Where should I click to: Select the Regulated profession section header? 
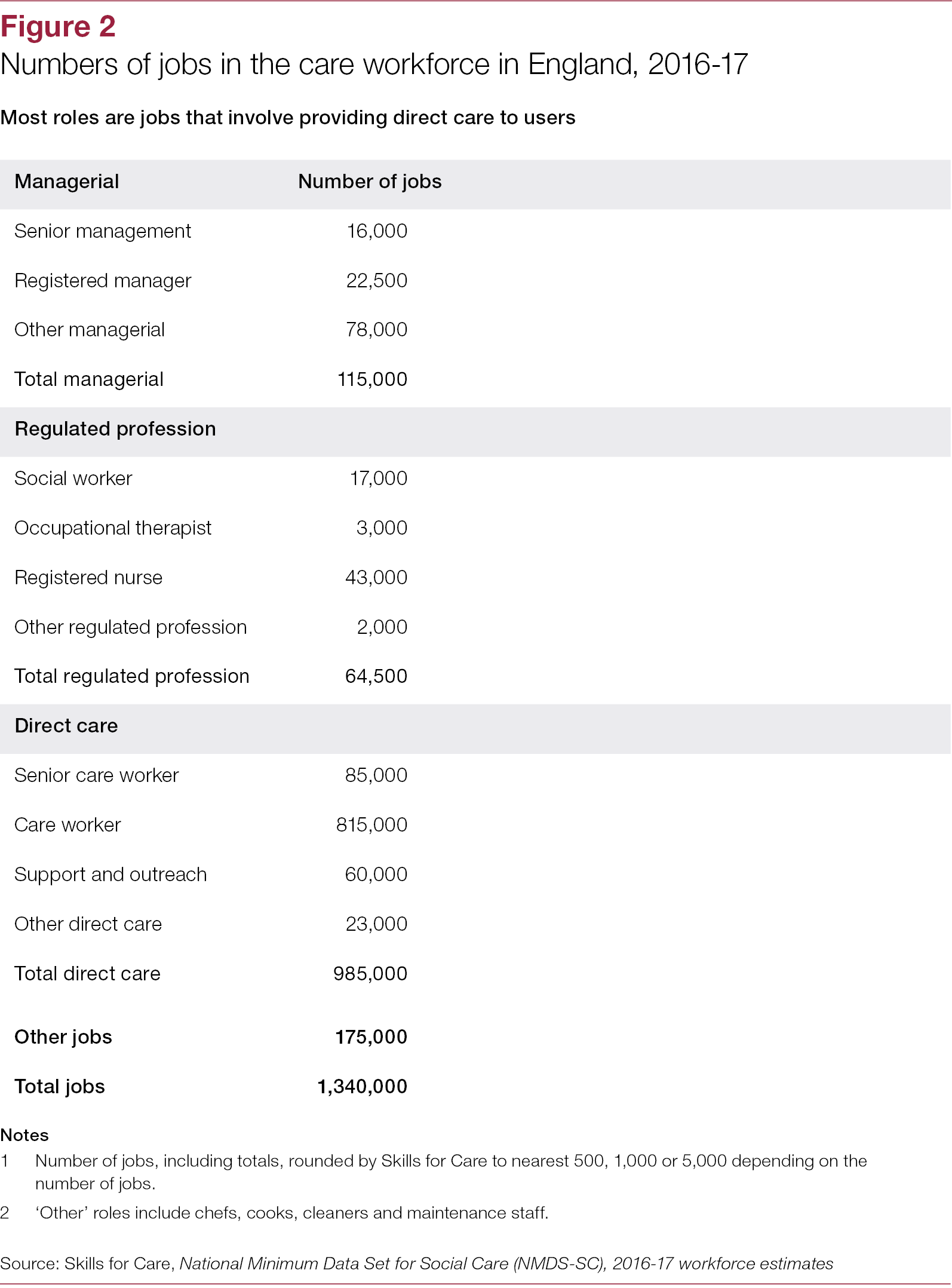point(115,429)
